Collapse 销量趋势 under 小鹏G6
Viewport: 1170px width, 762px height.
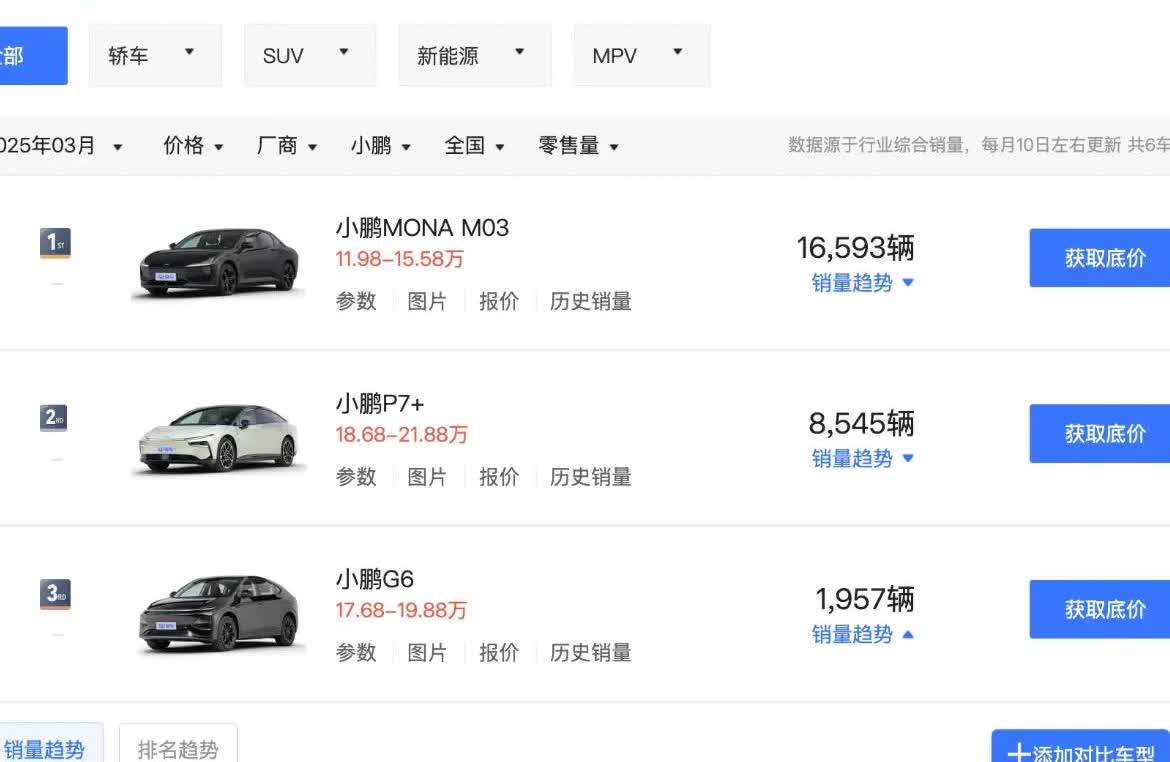click(x=863, y=635)
